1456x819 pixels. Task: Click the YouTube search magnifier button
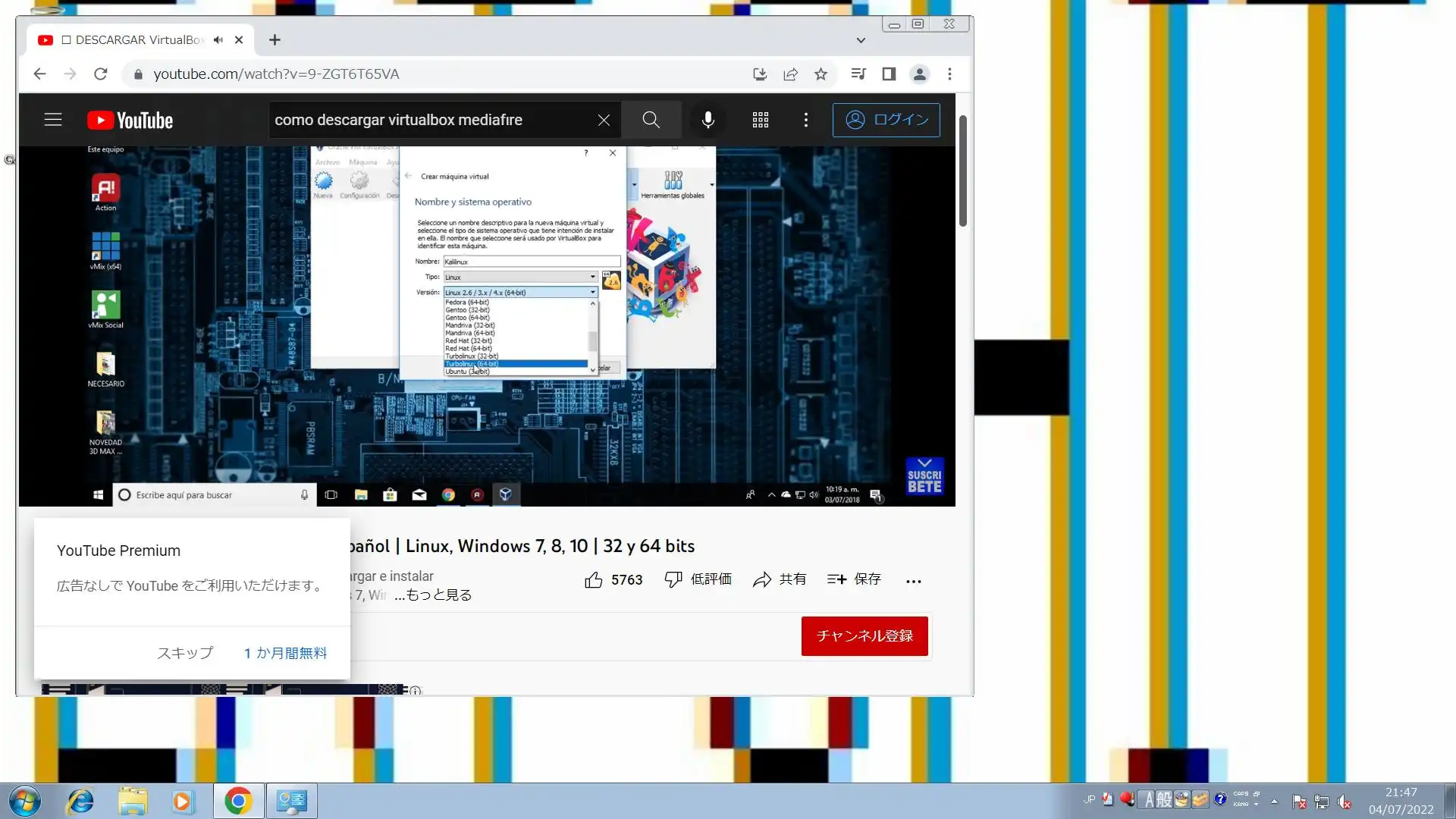tap(651, 120)
